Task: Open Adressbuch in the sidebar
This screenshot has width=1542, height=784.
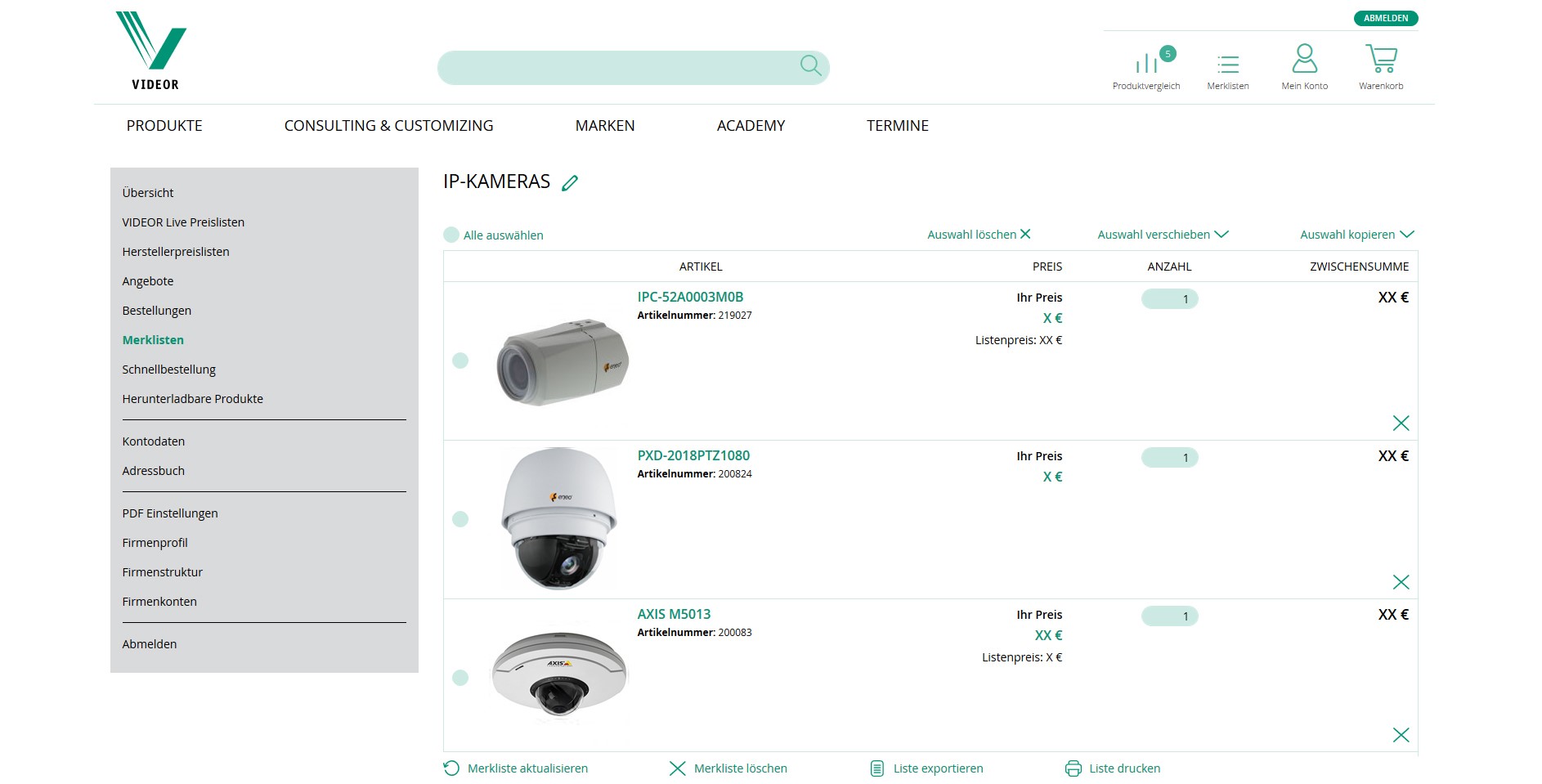Action: point(154,471)
